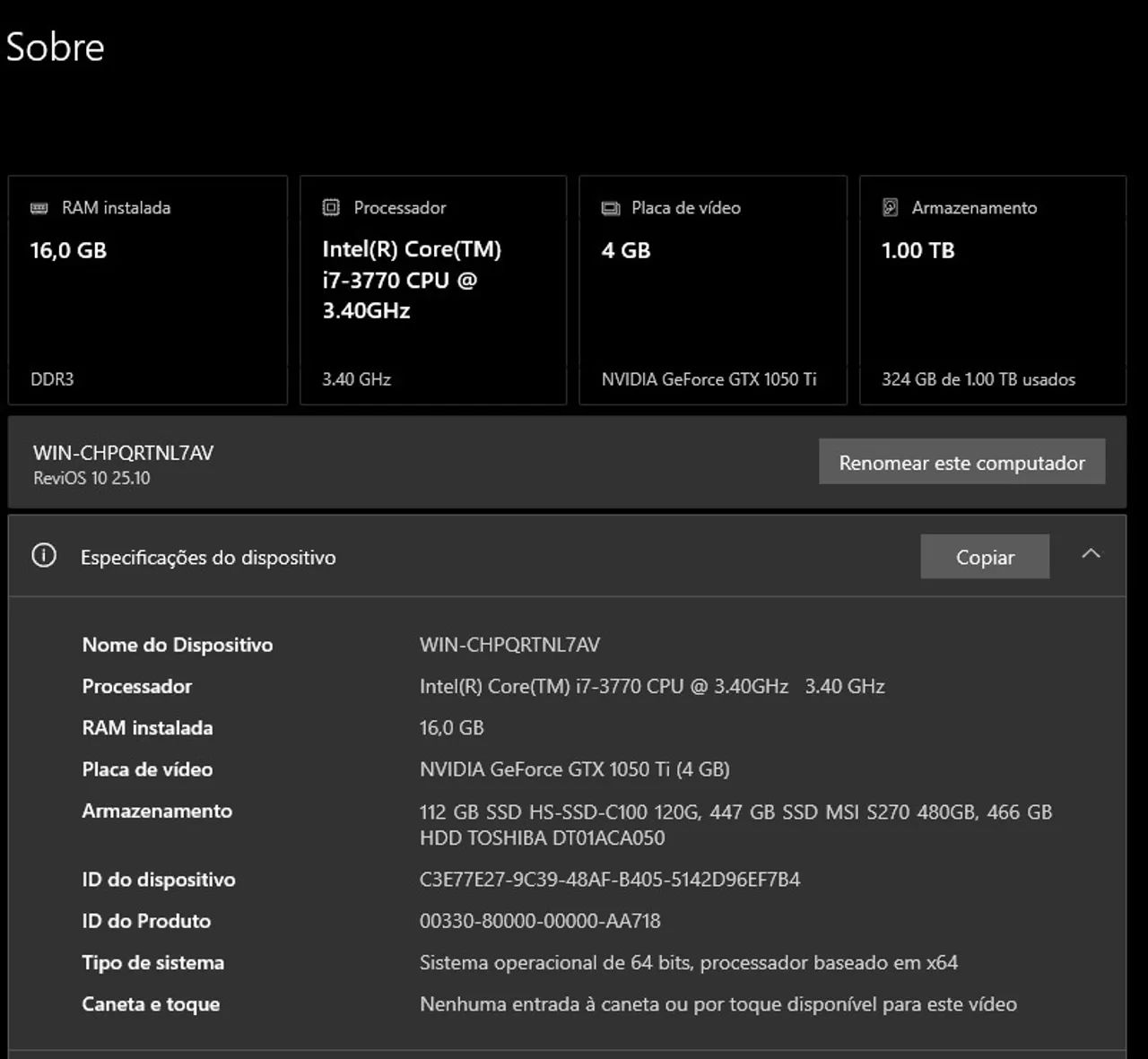Click the storage drive icon

[x=890, y=207]
